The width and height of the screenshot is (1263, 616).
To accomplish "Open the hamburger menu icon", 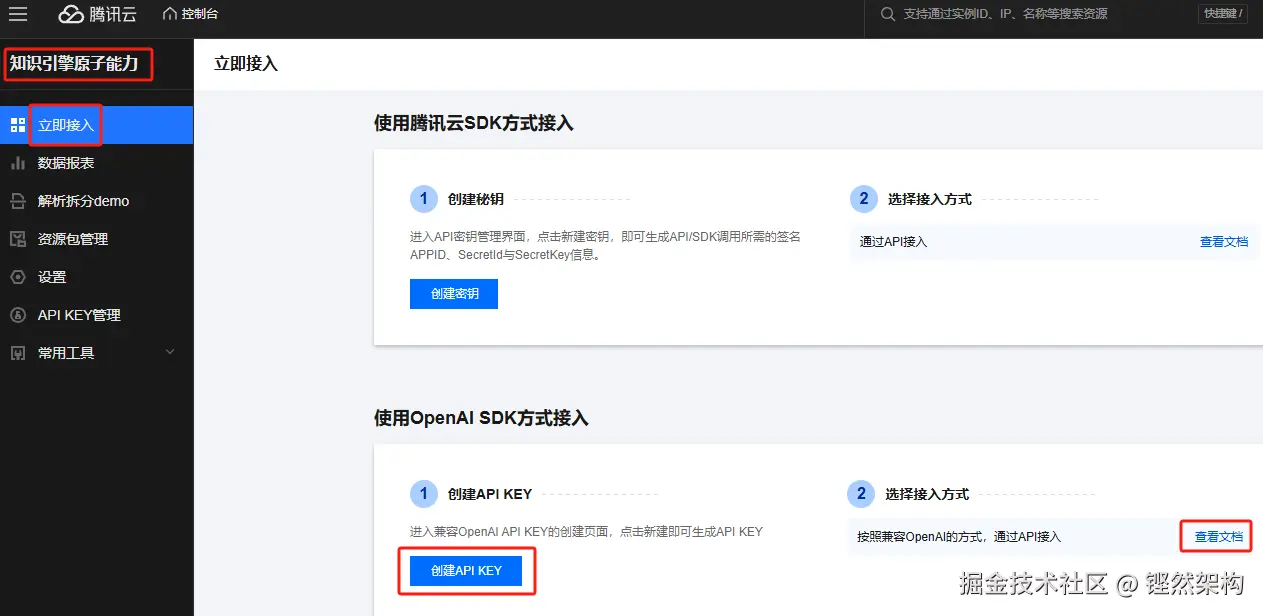I will pos(18,14).
